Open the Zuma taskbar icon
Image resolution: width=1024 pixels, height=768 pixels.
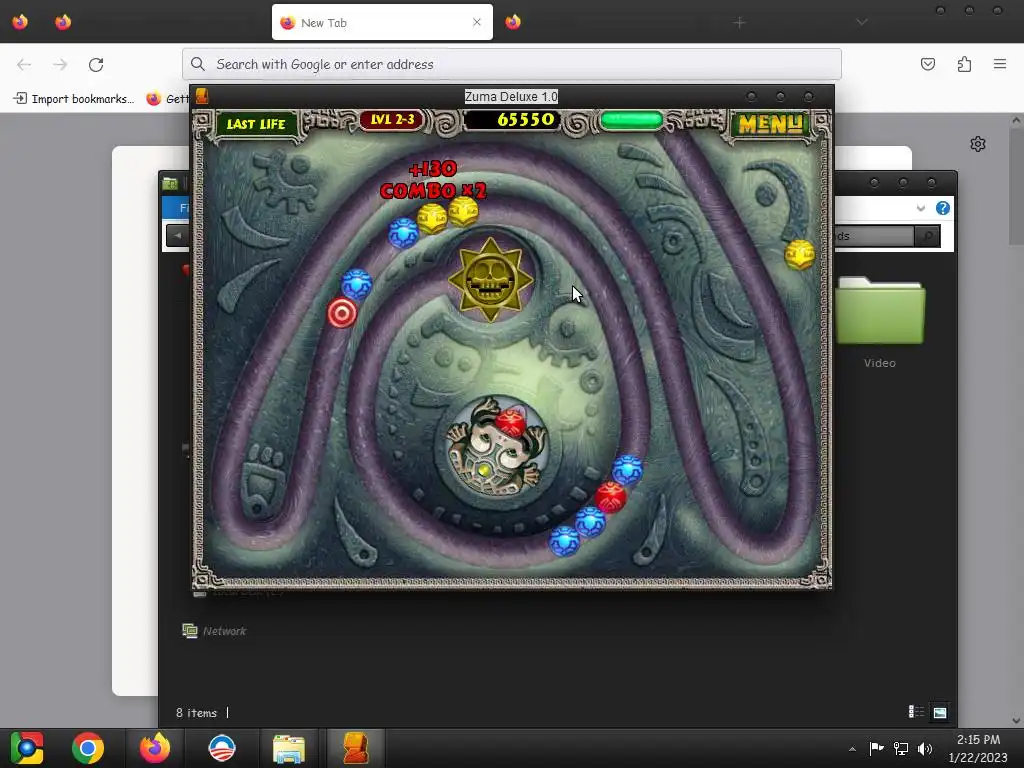[x=355, y=748]
